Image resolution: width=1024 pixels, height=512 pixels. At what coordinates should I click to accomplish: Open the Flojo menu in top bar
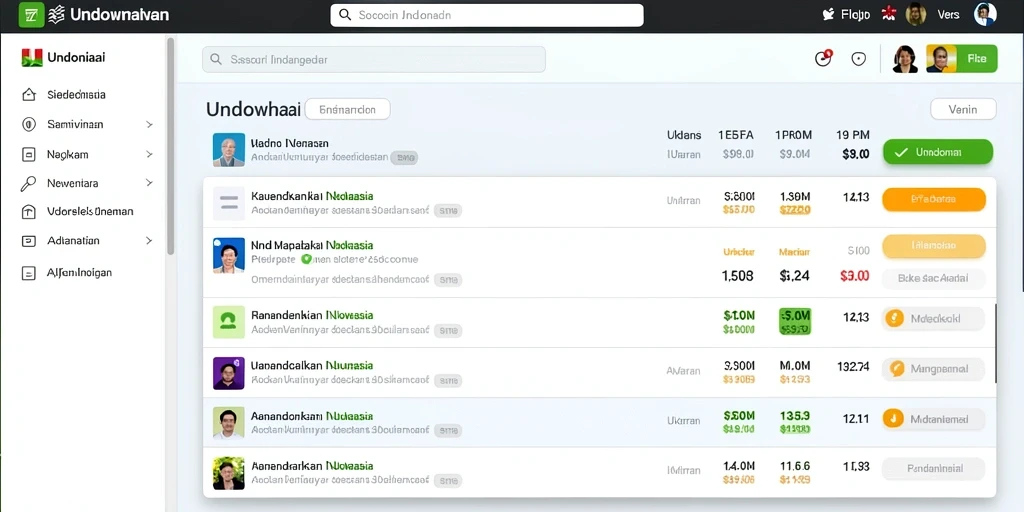coord(846,14)
